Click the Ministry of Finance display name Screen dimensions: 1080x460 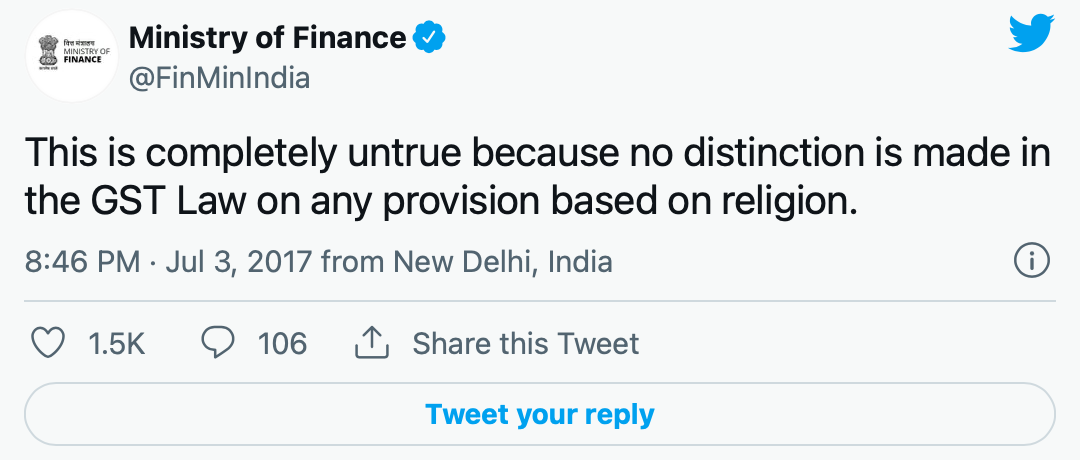point(268,39)
